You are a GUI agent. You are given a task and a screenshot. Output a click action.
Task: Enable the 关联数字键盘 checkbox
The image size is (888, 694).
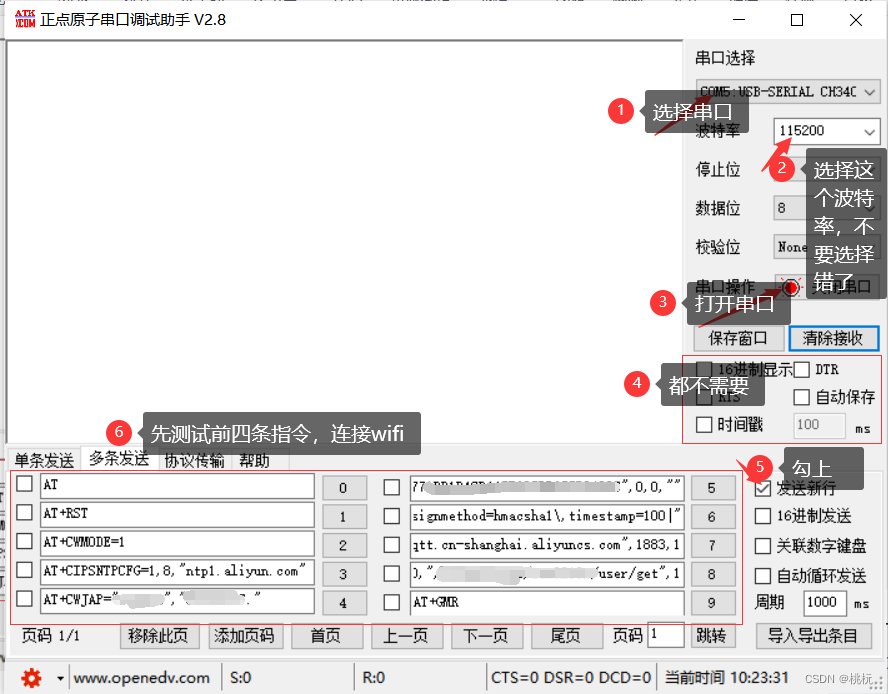[x=762, y=546]
